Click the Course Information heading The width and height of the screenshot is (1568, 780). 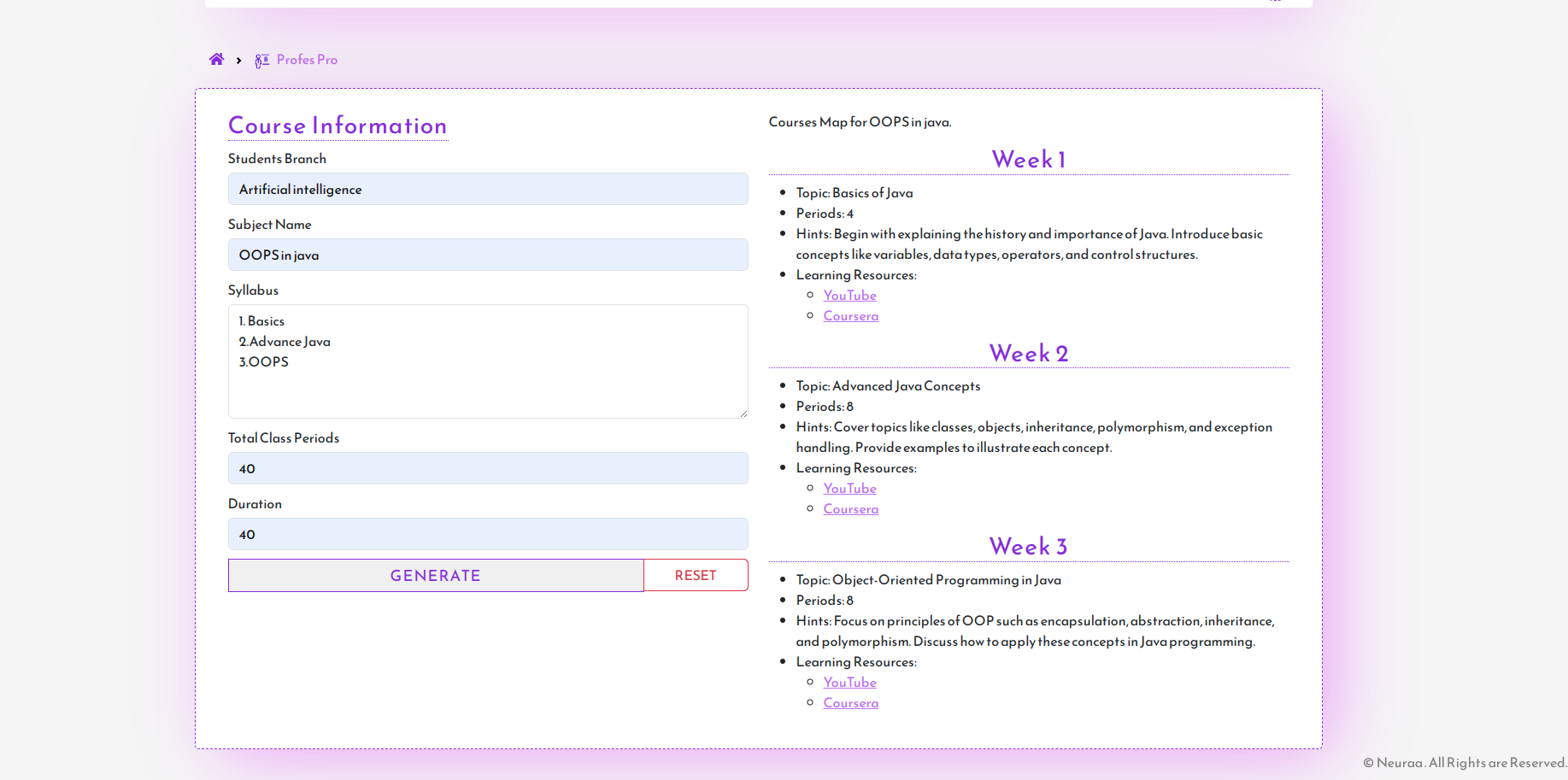tap(338, 126)
